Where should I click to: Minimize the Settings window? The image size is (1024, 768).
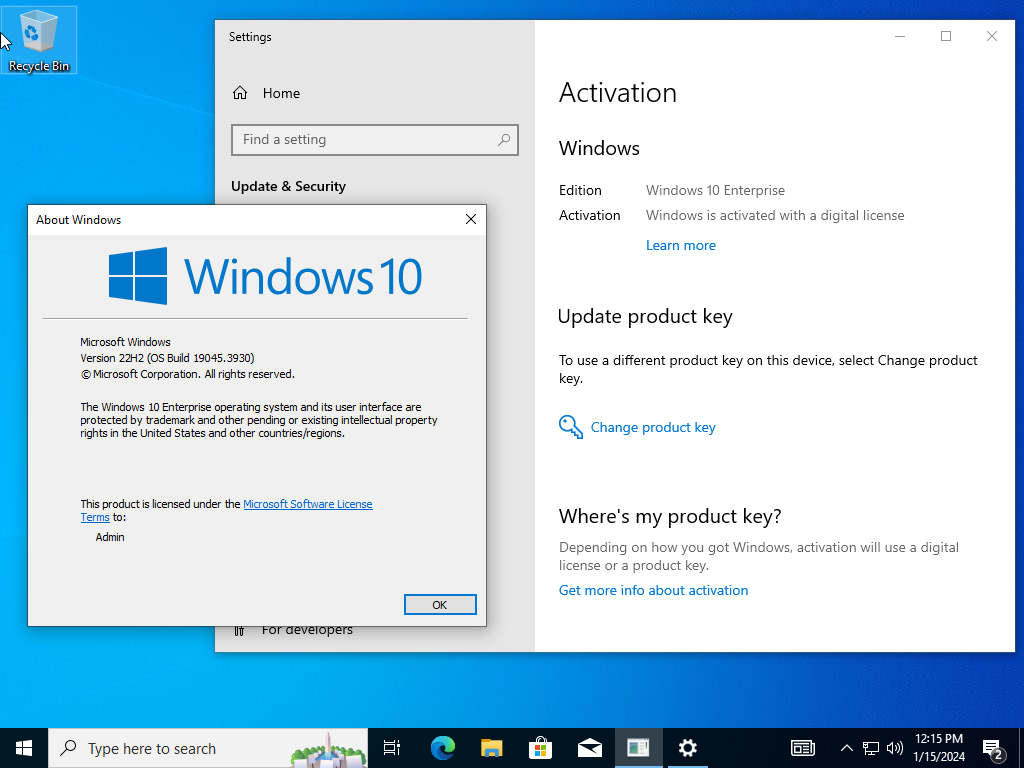pos(900,37)
